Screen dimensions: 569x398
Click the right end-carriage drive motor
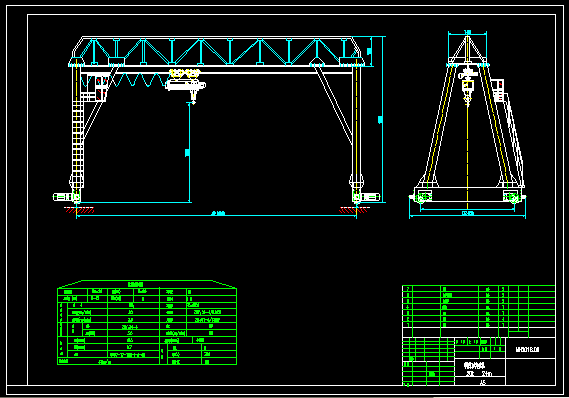(371, 197)
